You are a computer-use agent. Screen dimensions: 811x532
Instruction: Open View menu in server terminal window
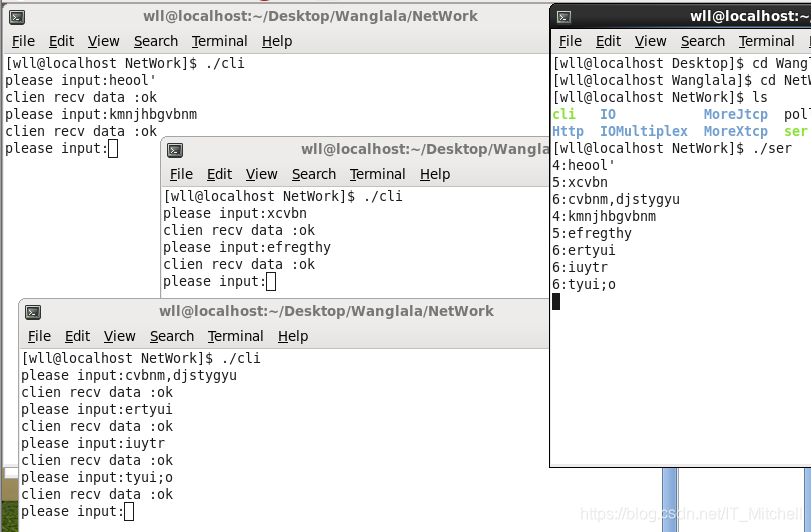pos(650,41)
